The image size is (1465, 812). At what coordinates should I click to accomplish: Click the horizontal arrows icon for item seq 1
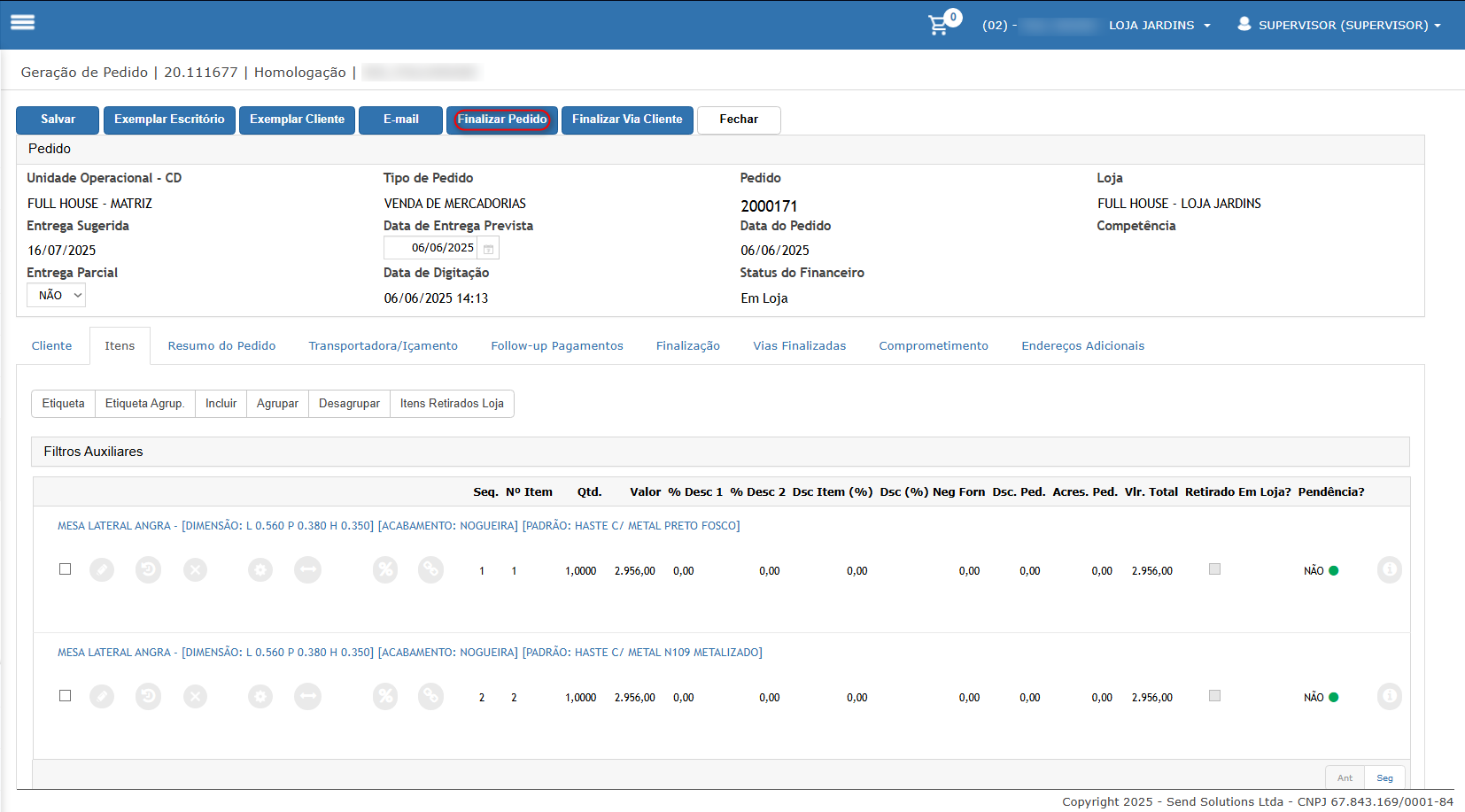[x=307, y=569]
